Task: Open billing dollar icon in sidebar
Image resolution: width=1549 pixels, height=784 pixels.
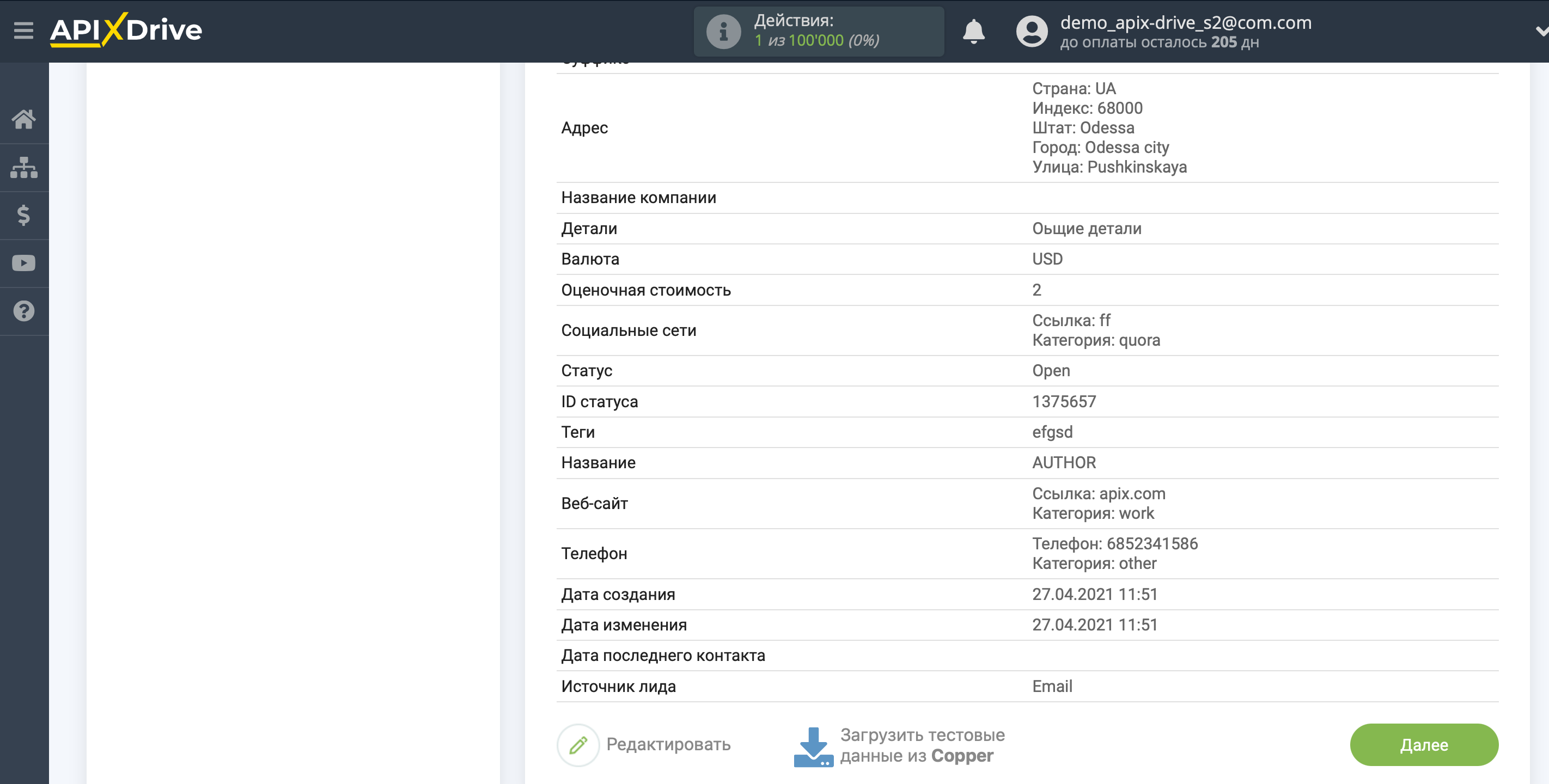Action: tap(23, 215)
